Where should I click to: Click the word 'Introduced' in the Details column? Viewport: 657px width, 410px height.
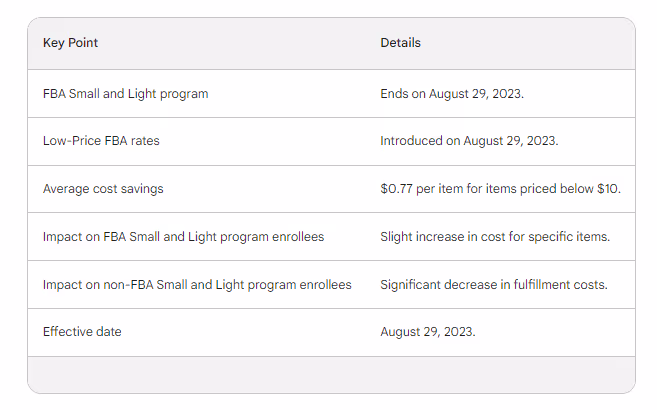[411, 141]
